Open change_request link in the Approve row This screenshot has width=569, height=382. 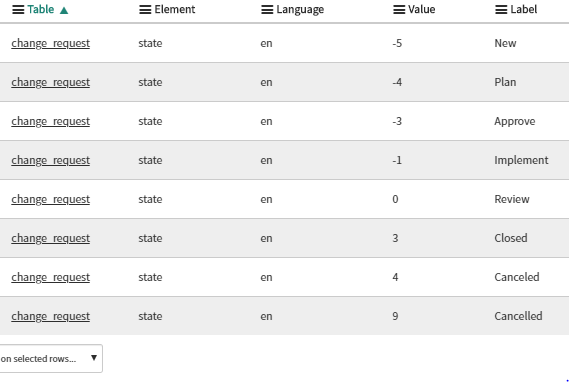[x=50, y=121]
